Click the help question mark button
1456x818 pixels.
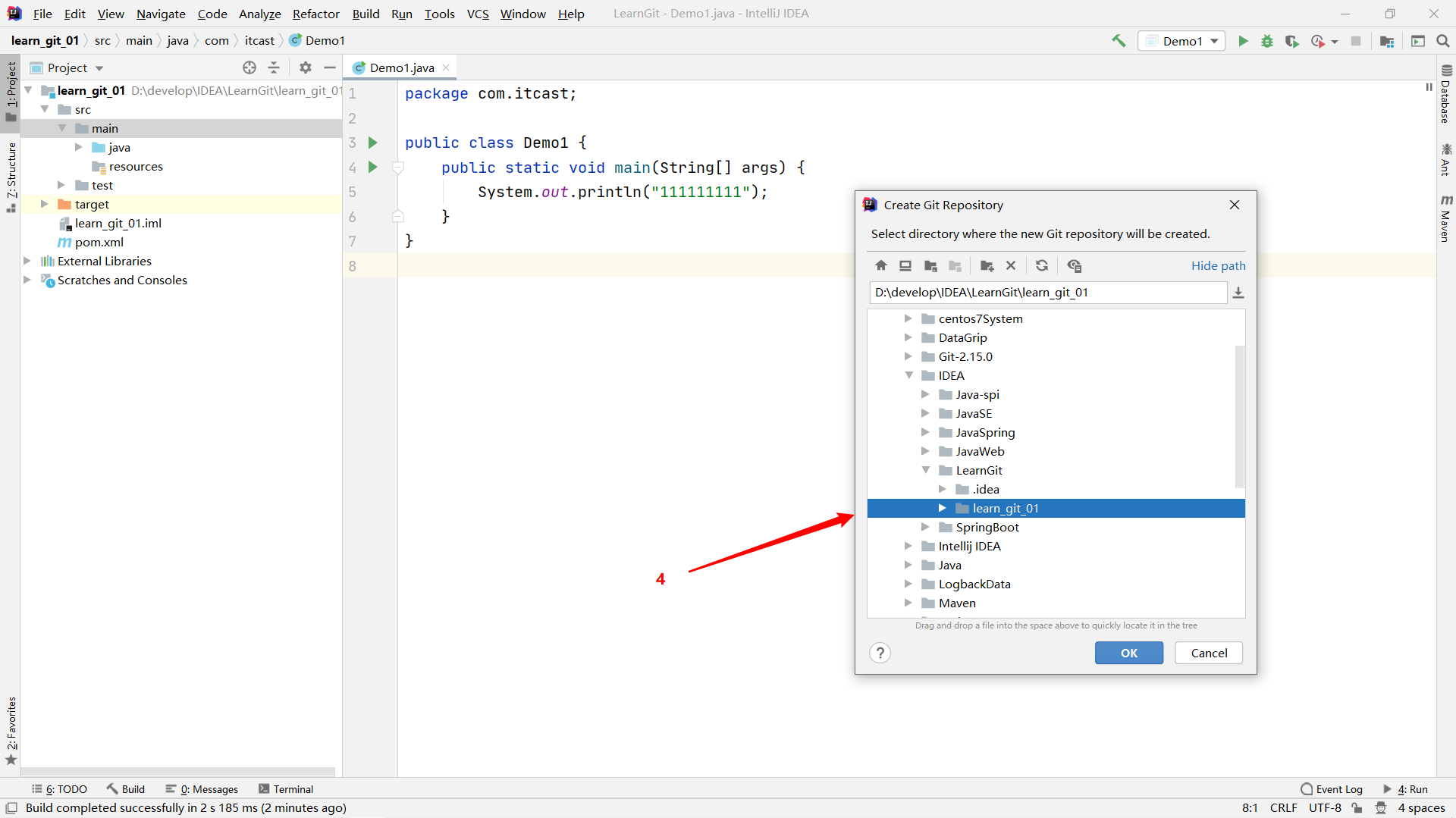880,653
